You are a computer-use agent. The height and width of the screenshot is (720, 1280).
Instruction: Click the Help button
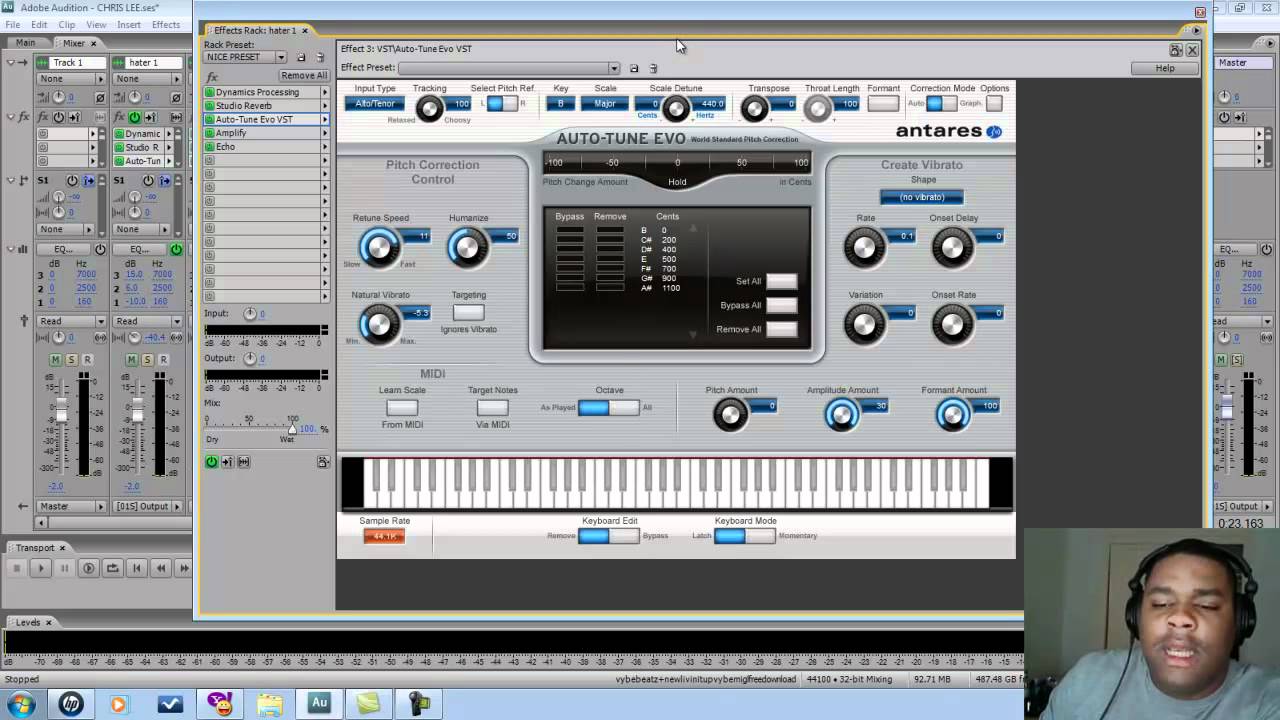coord(1165,68)
